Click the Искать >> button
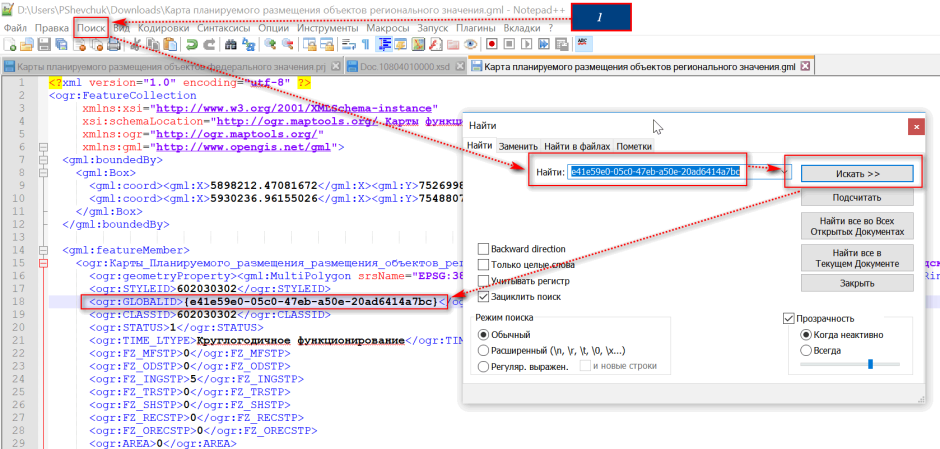 coord(857,173)
